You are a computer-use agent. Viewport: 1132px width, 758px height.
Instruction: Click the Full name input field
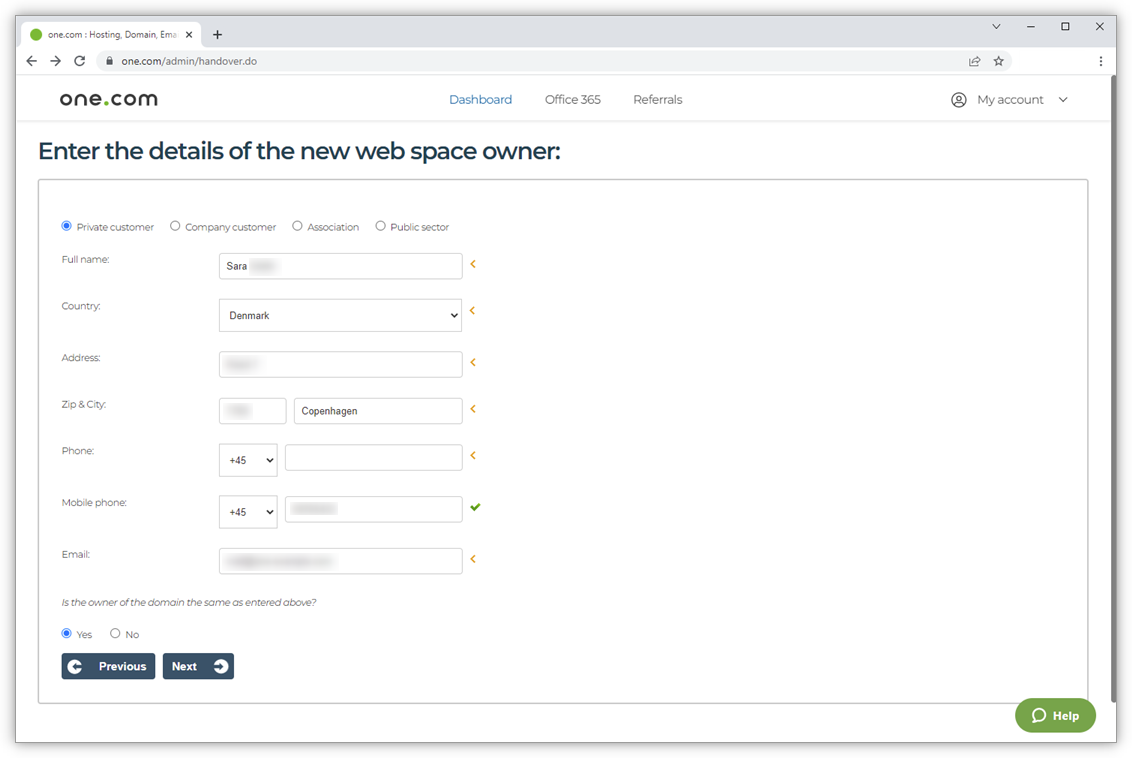pyautogui.click(x=340, y=265)
